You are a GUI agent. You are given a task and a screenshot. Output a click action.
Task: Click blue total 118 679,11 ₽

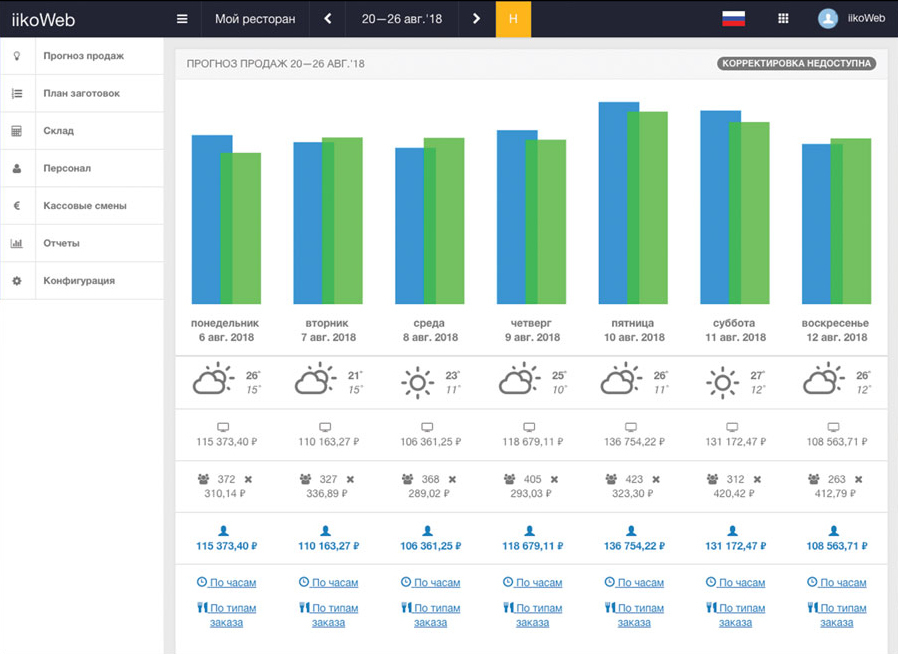pyautogui.click(x=533, y=546)
